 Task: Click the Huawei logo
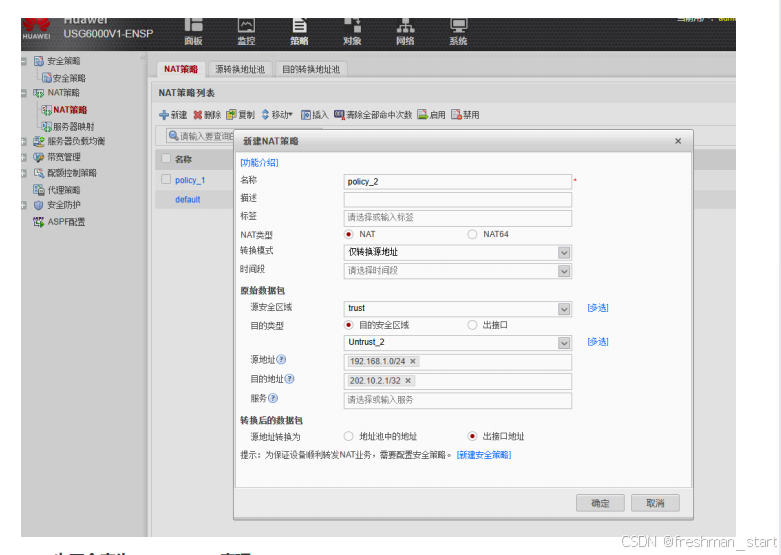(36, 28)
